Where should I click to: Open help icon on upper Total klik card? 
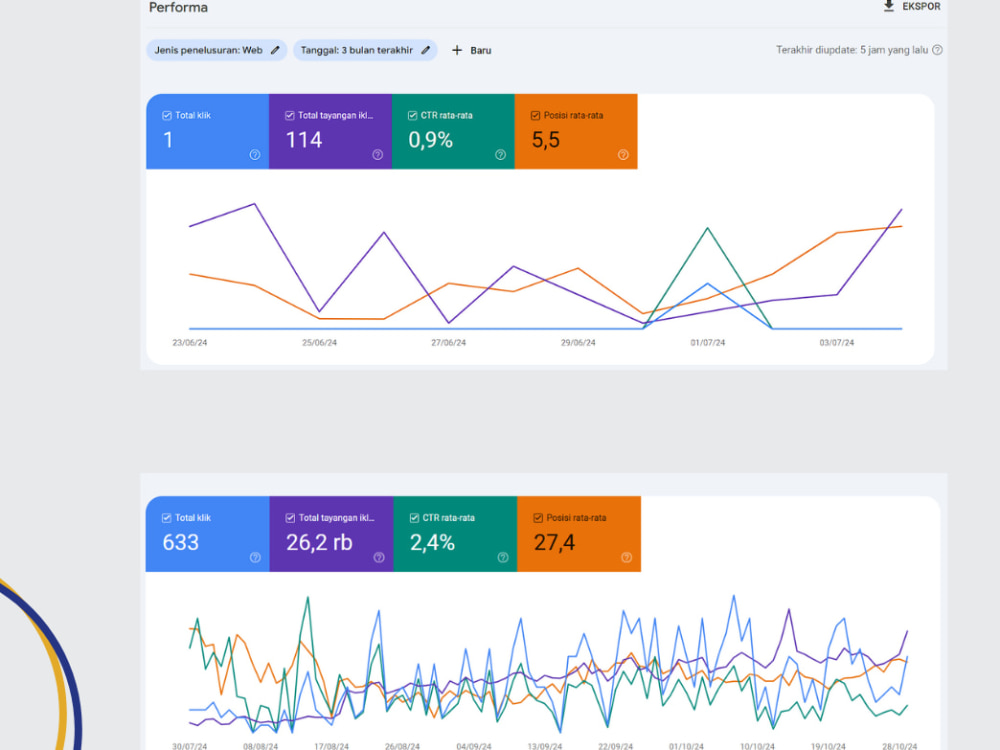pos(254,154)
